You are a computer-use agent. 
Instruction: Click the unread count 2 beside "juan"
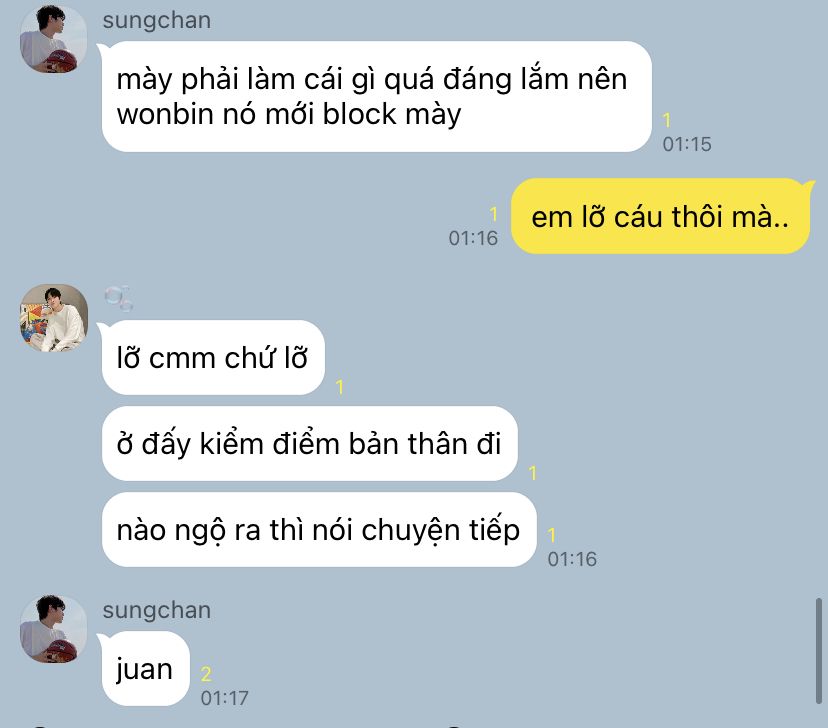(x=206, y=674)
